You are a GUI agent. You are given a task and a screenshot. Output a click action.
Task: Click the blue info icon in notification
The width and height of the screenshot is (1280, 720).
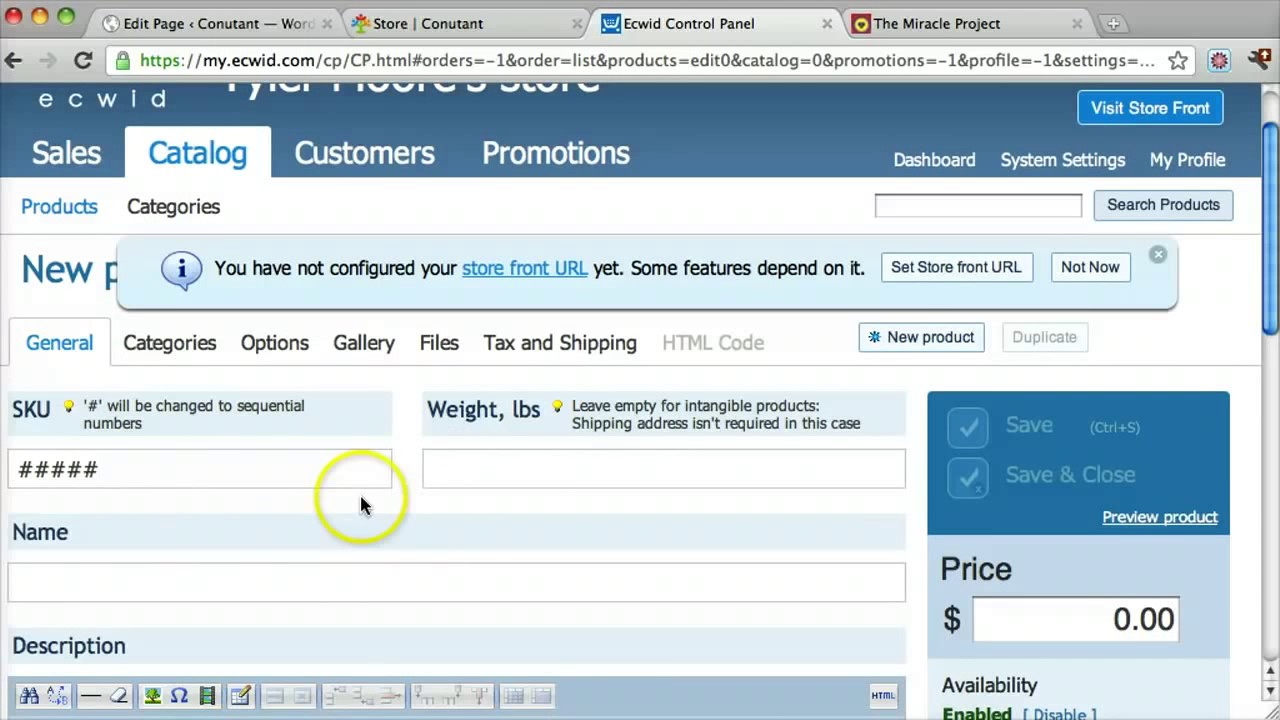181,269
